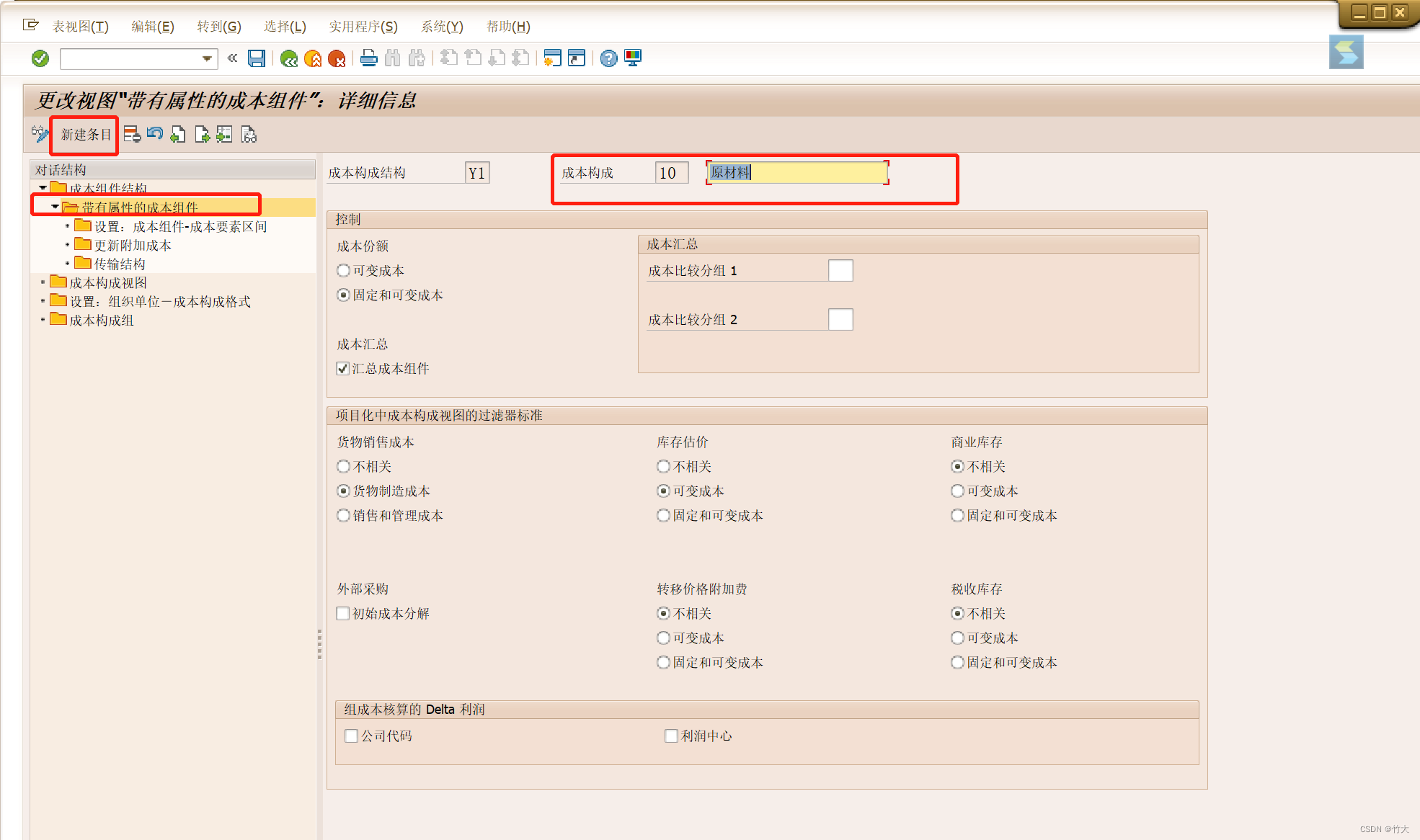Collapse the 成本组件结构 root folder
The image size is (1420, 840).
click(x=43, y=188)
